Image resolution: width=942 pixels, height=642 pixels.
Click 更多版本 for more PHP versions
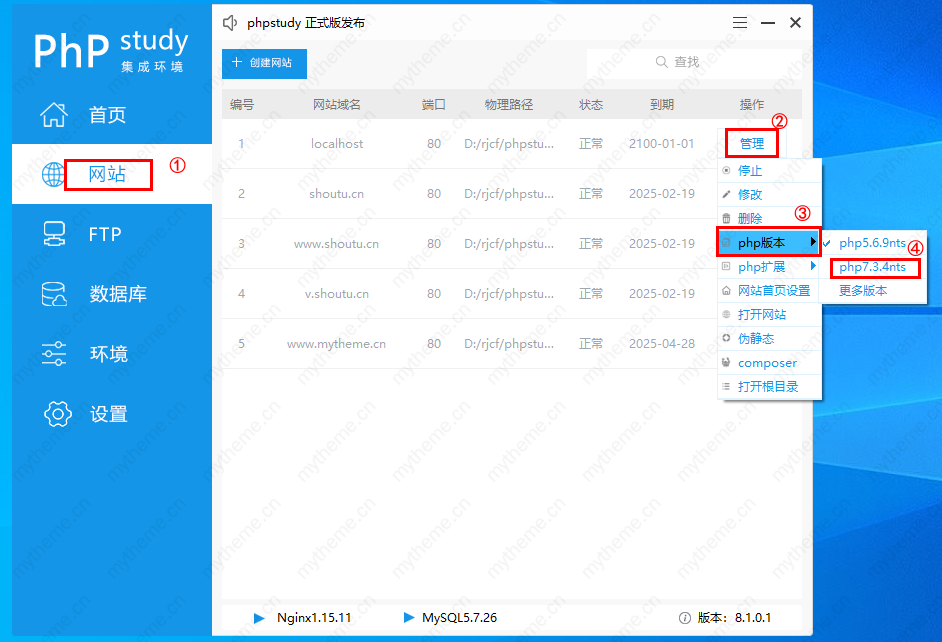tap(863, 291)
